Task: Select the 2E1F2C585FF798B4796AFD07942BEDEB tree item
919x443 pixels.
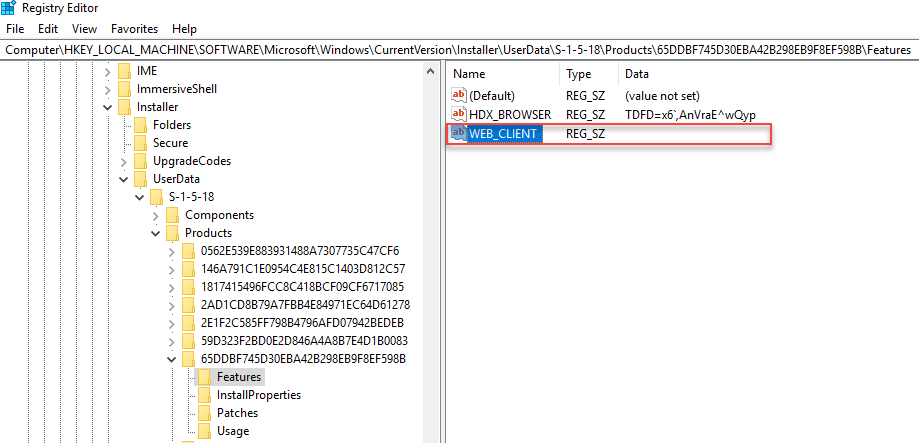Action: point(302,323)
